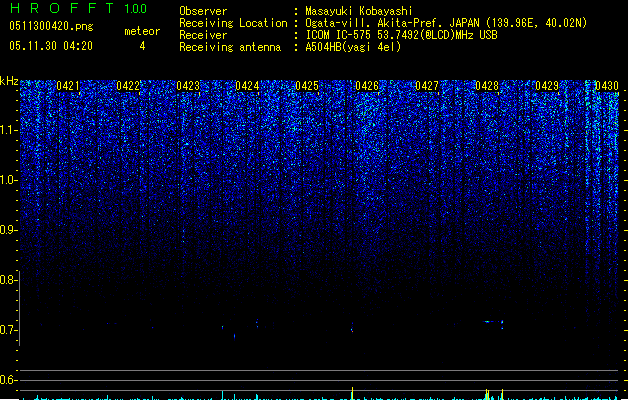Click the horizontal meteor echo streak near 0428

click(493, 322)
